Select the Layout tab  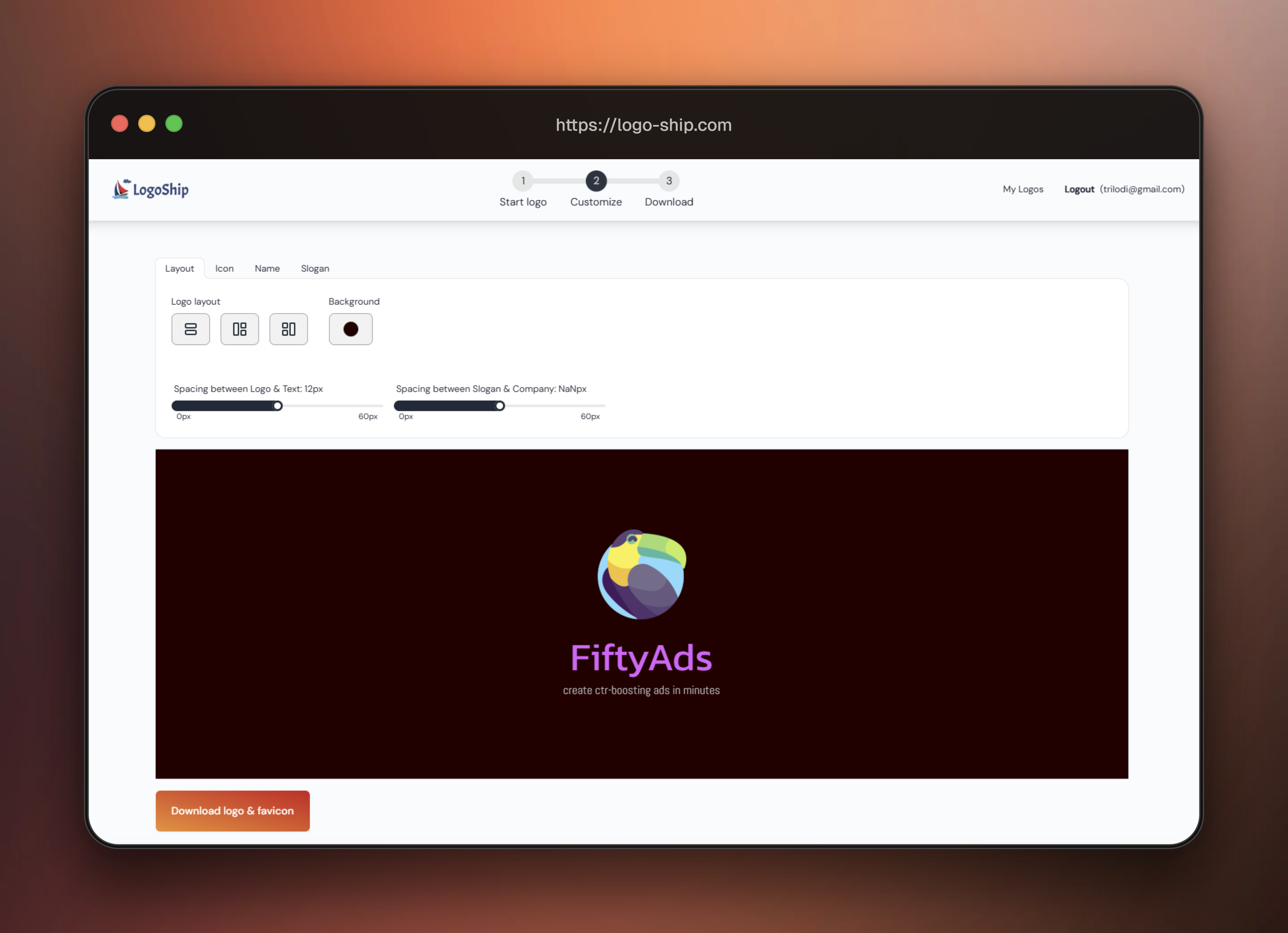(x=180, y=268)
